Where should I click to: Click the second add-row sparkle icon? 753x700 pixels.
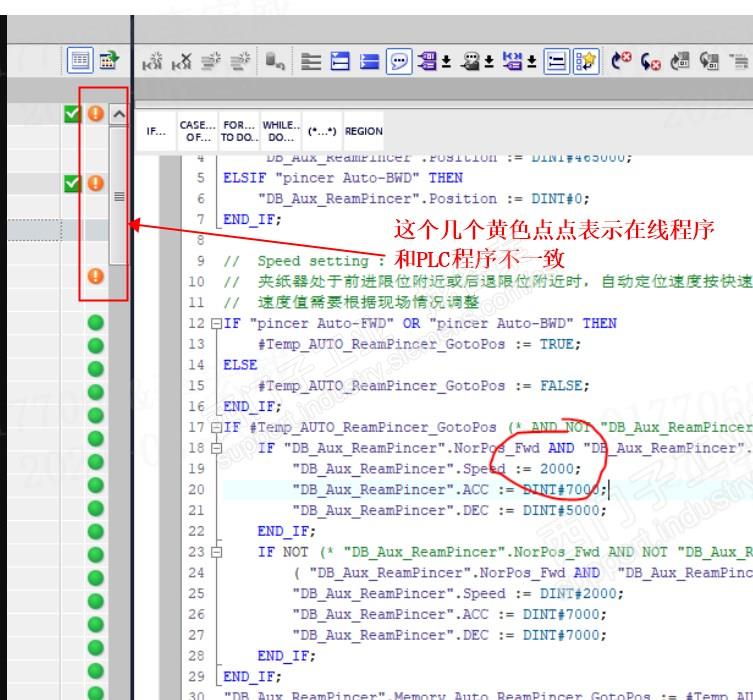(x=240, y=61)
